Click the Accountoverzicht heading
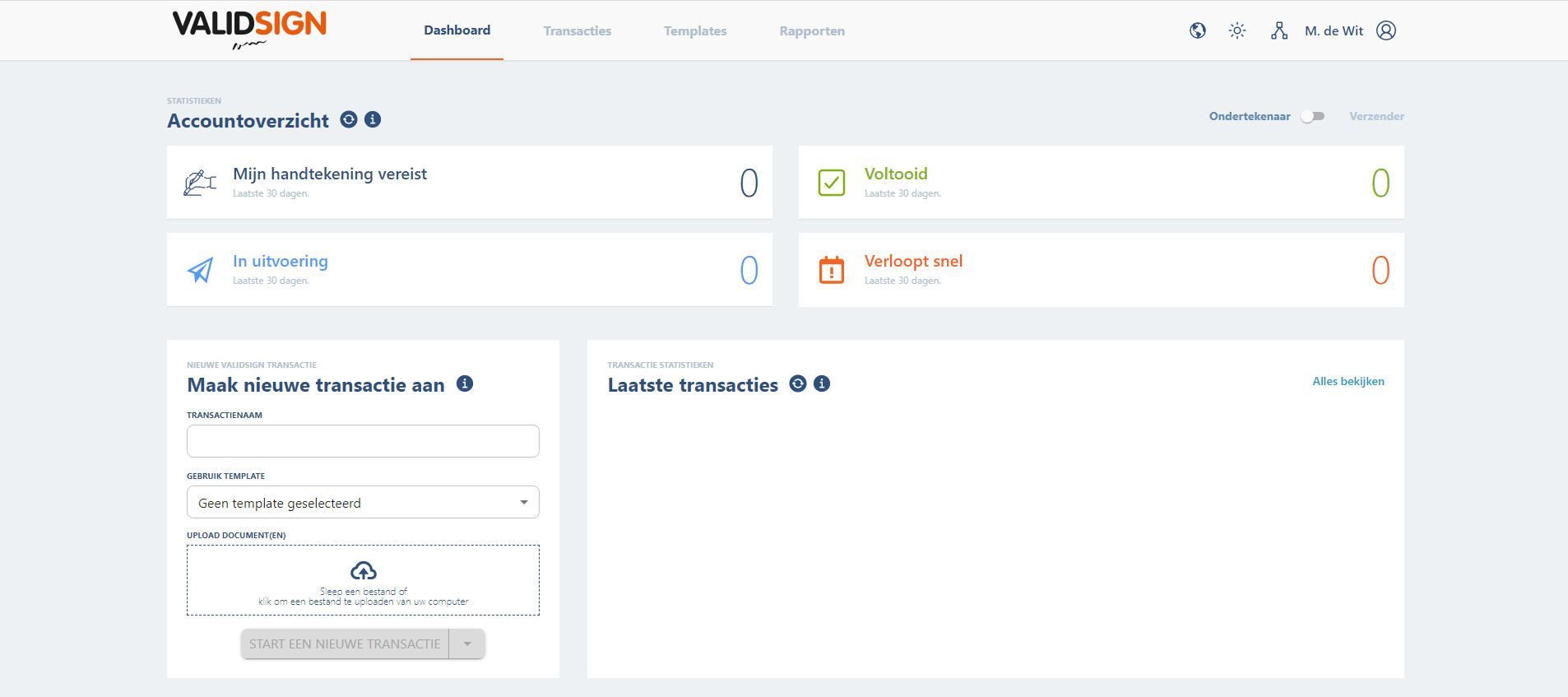The width and height of the screenshot is (1568, 697). coord(248,121)
